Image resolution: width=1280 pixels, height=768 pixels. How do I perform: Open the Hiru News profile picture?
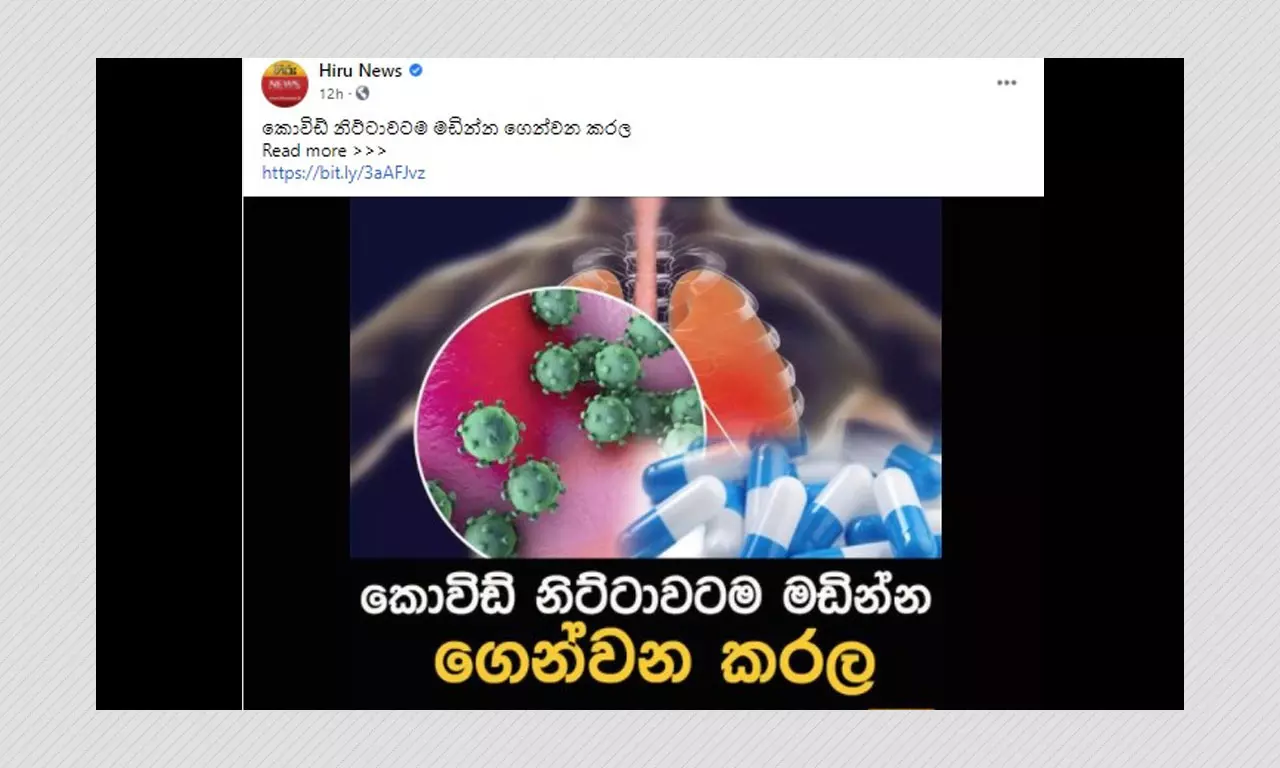[x=284, y=82]
